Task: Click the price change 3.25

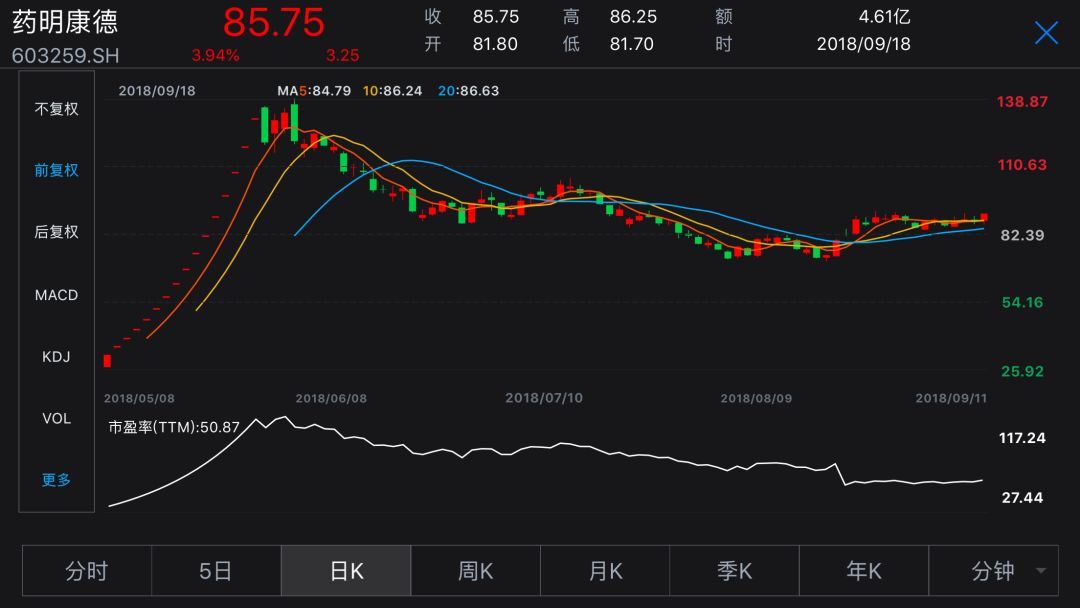Action: [x=342, y=55]
